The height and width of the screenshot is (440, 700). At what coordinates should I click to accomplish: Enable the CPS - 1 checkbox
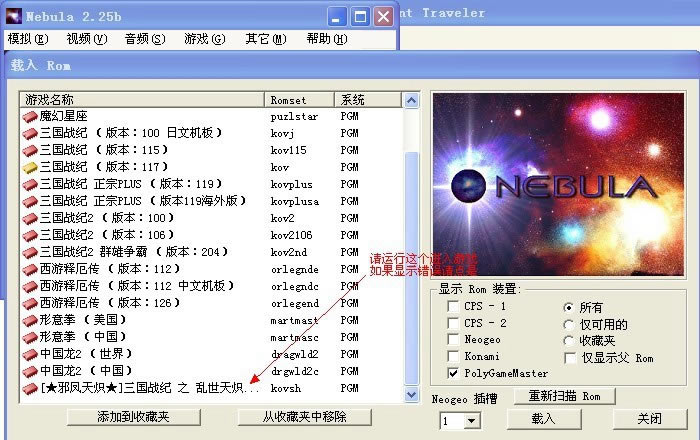tap(453, 306)
